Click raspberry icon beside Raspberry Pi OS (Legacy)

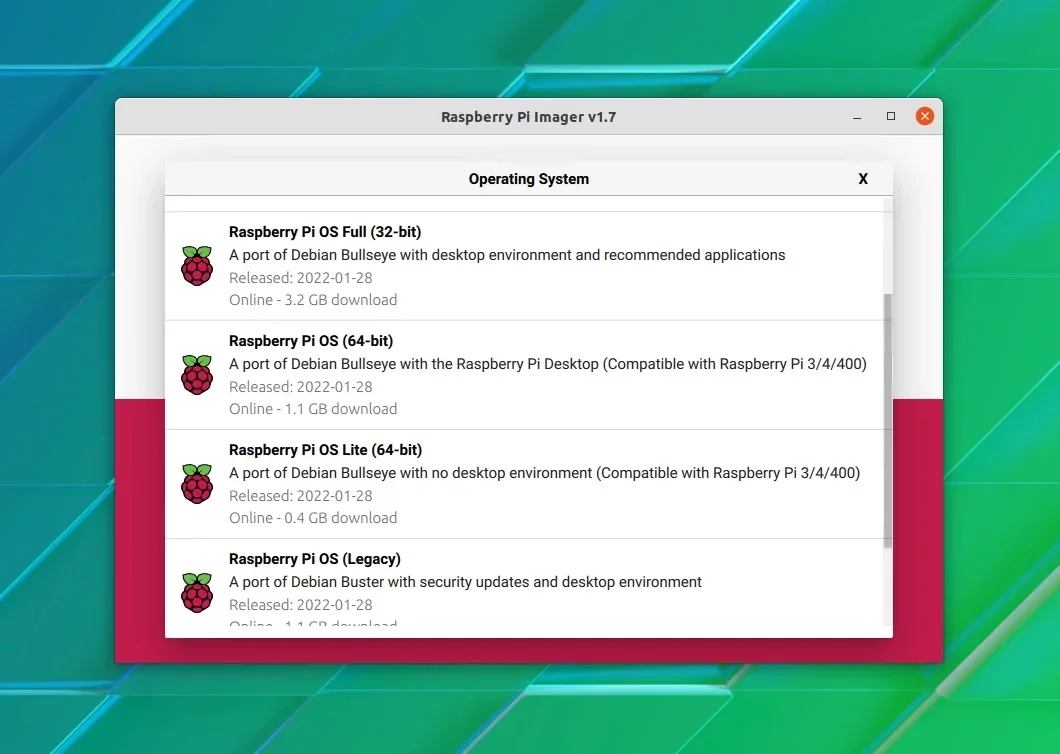click(197, 592)
